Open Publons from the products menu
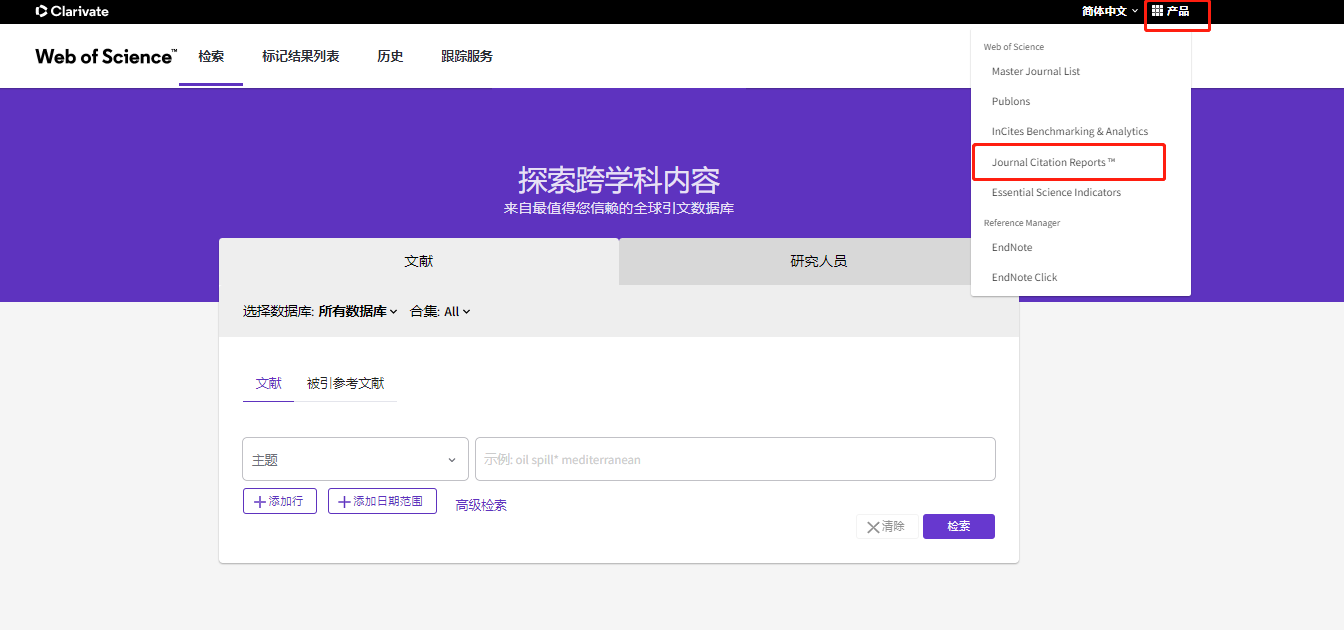 [x=1011, y=101]
